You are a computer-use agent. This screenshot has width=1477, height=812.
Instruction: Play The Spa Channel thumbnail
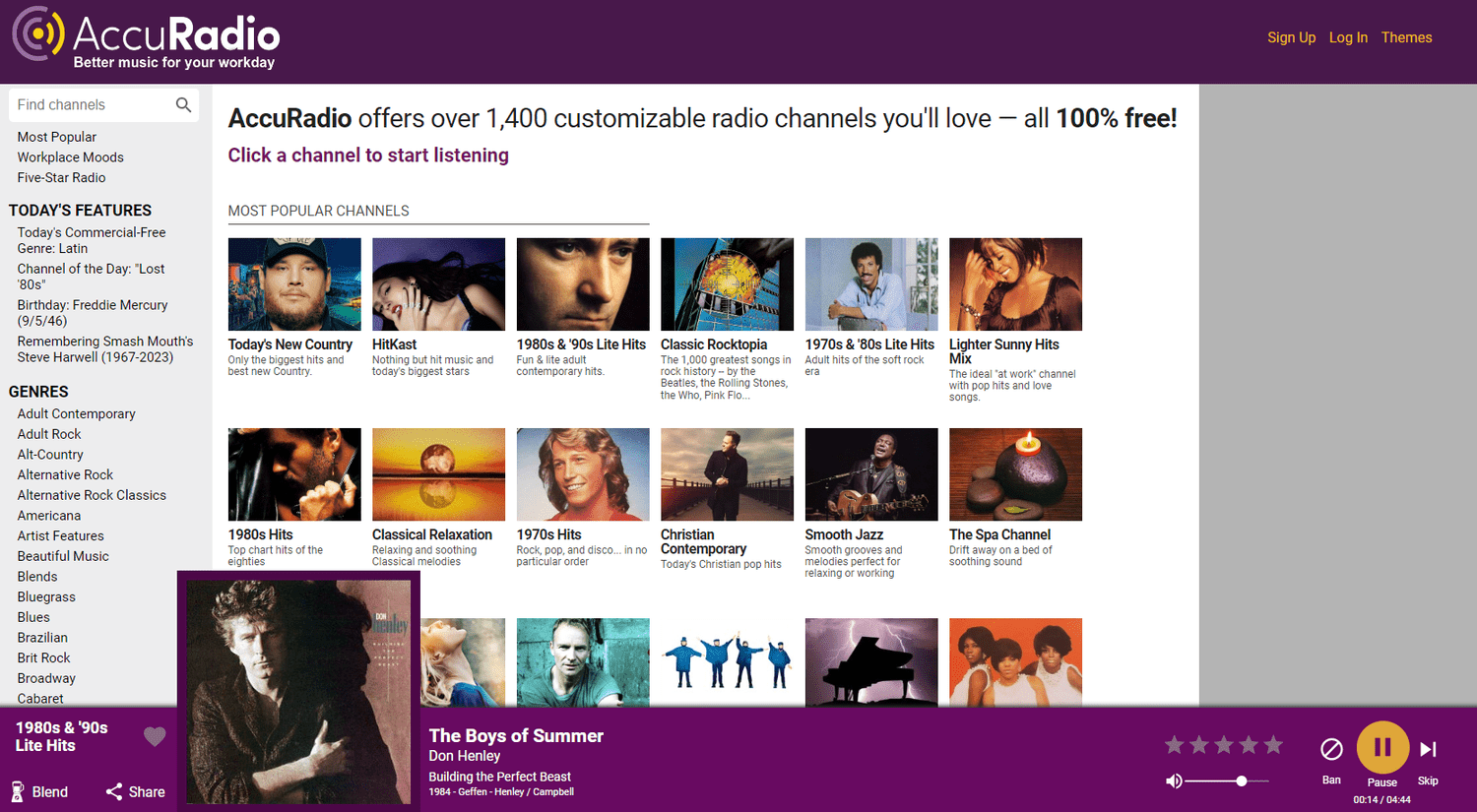pos(1015,474)
